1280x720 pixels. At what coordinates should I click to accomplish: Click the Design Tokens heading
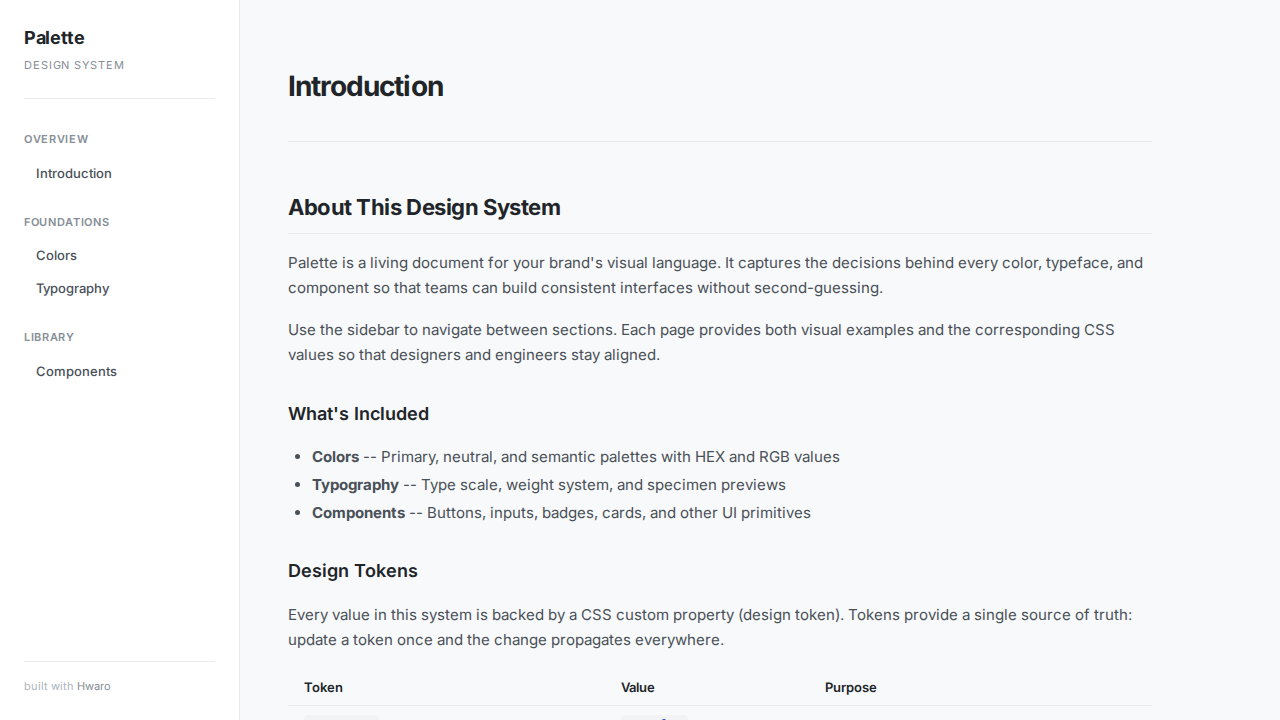click(353, 571)
